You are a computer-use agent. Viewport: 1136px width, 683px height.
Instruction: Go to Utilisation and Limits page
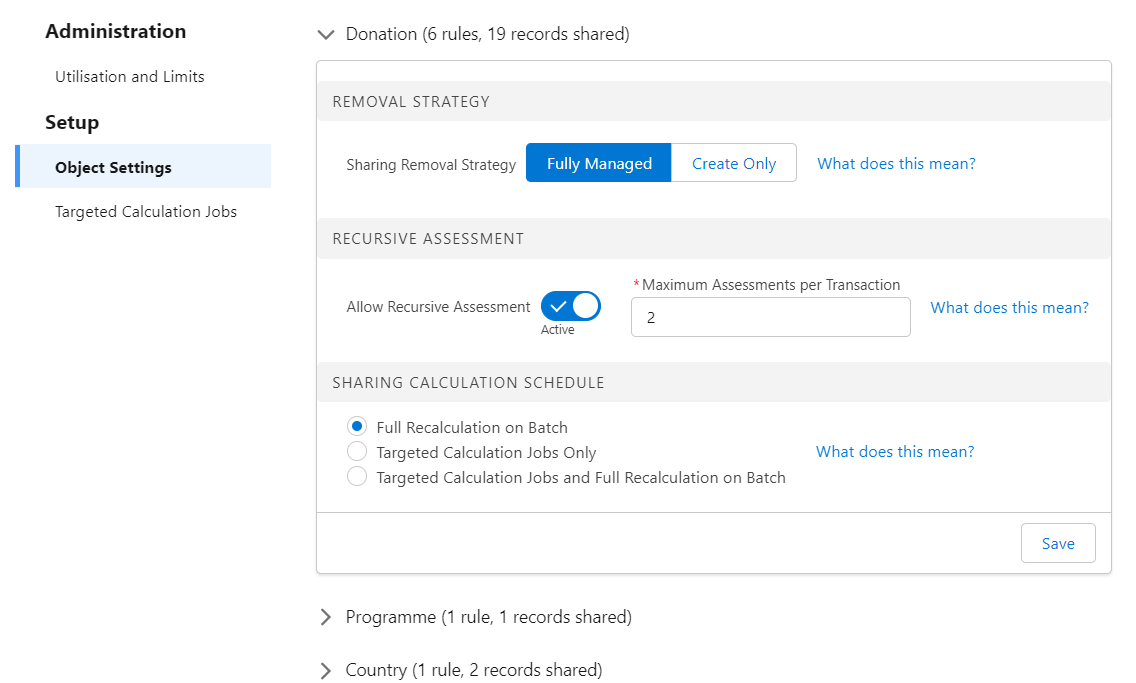pos(130,76)
